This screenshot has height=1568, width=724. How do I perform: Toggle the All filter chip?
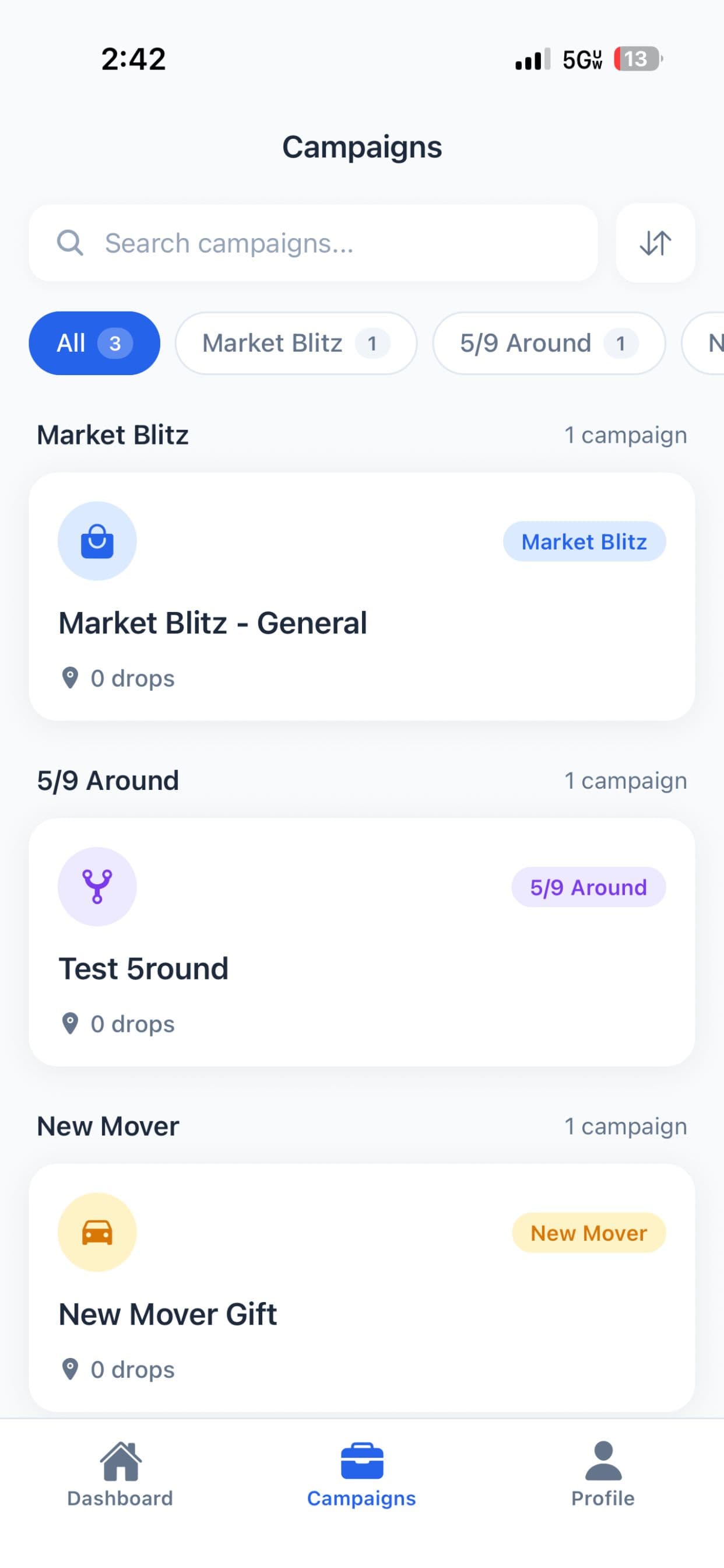[x=94, y=342]
